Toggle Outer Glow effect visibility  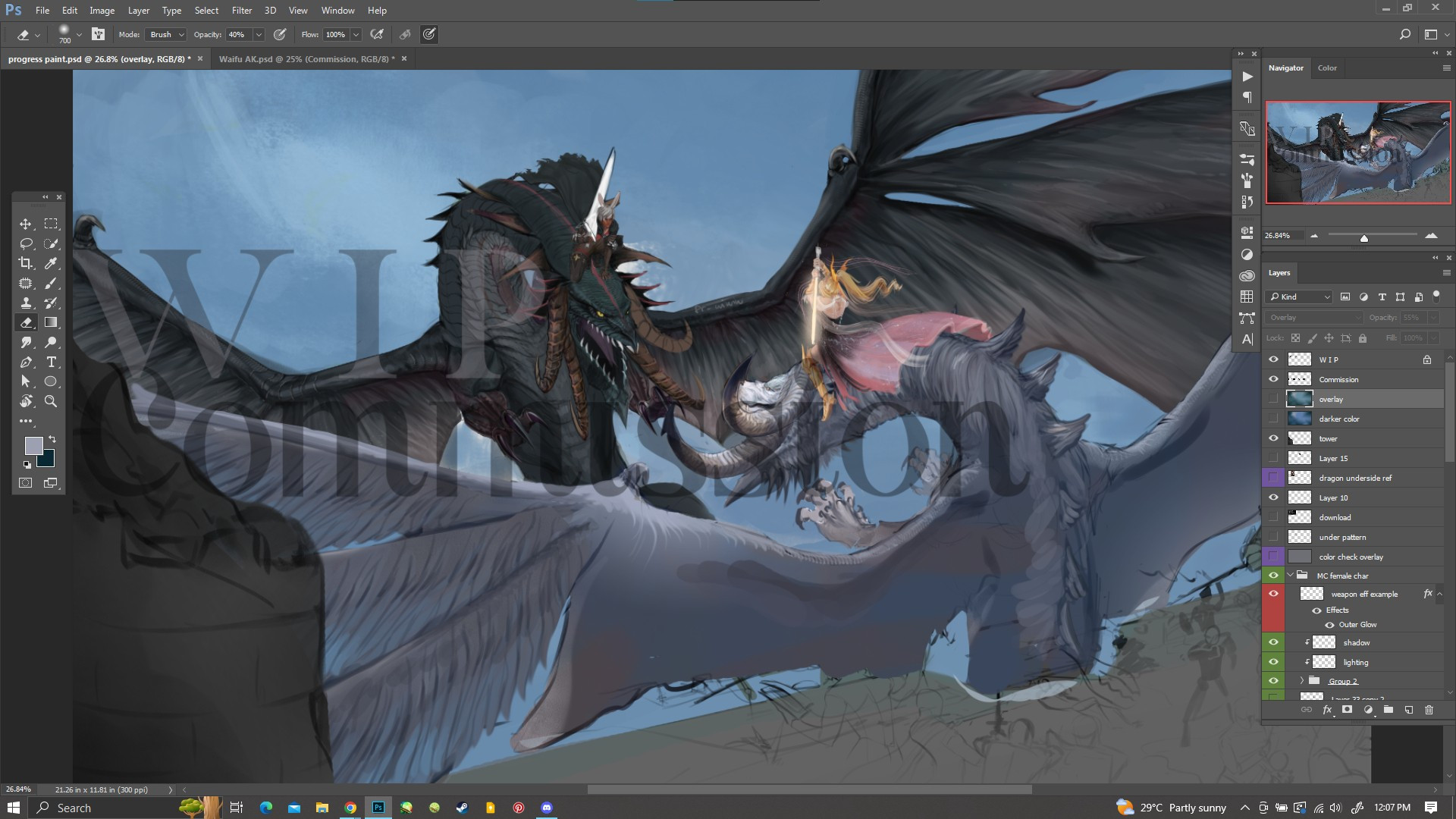point(1329,626)
